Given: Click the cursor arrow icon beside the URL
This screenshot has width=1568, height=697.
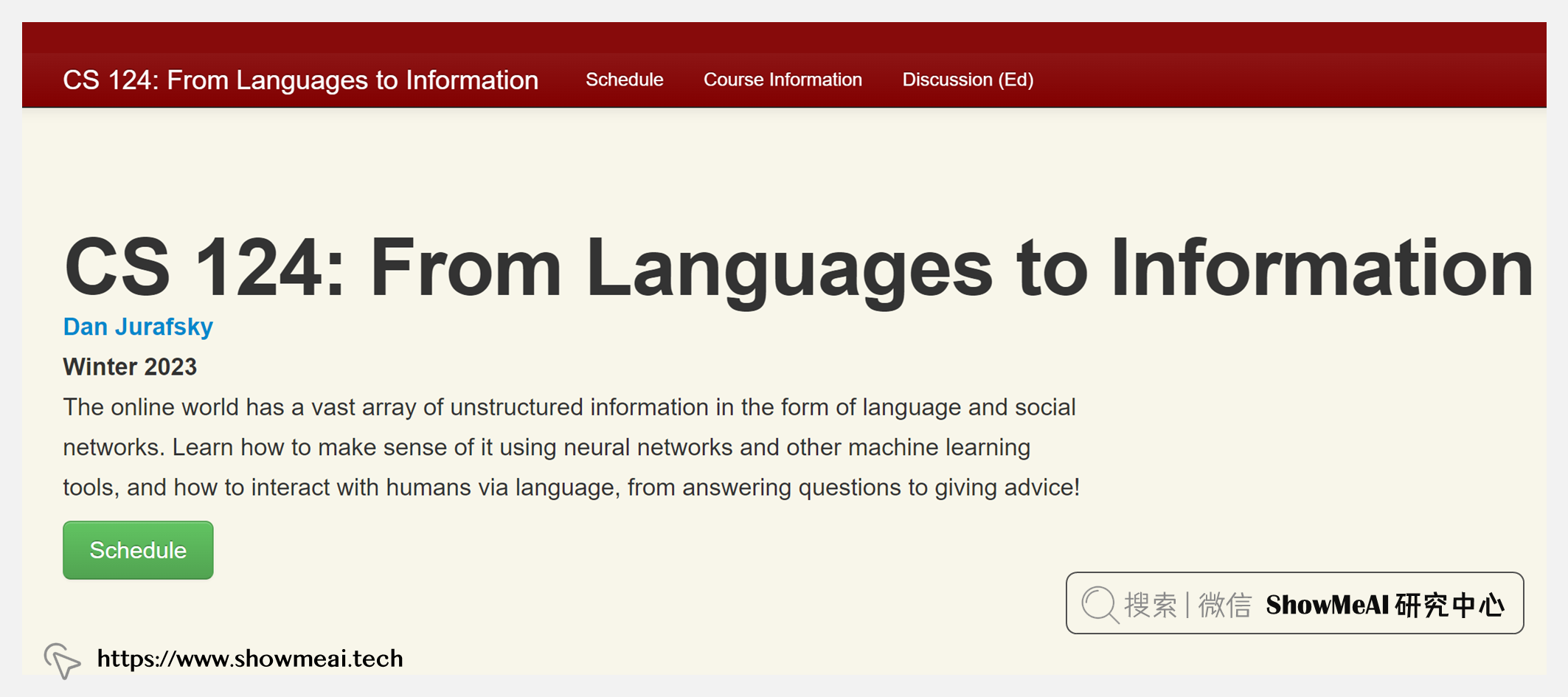Looking at the screenshot, I should click(x=62, y=660).
